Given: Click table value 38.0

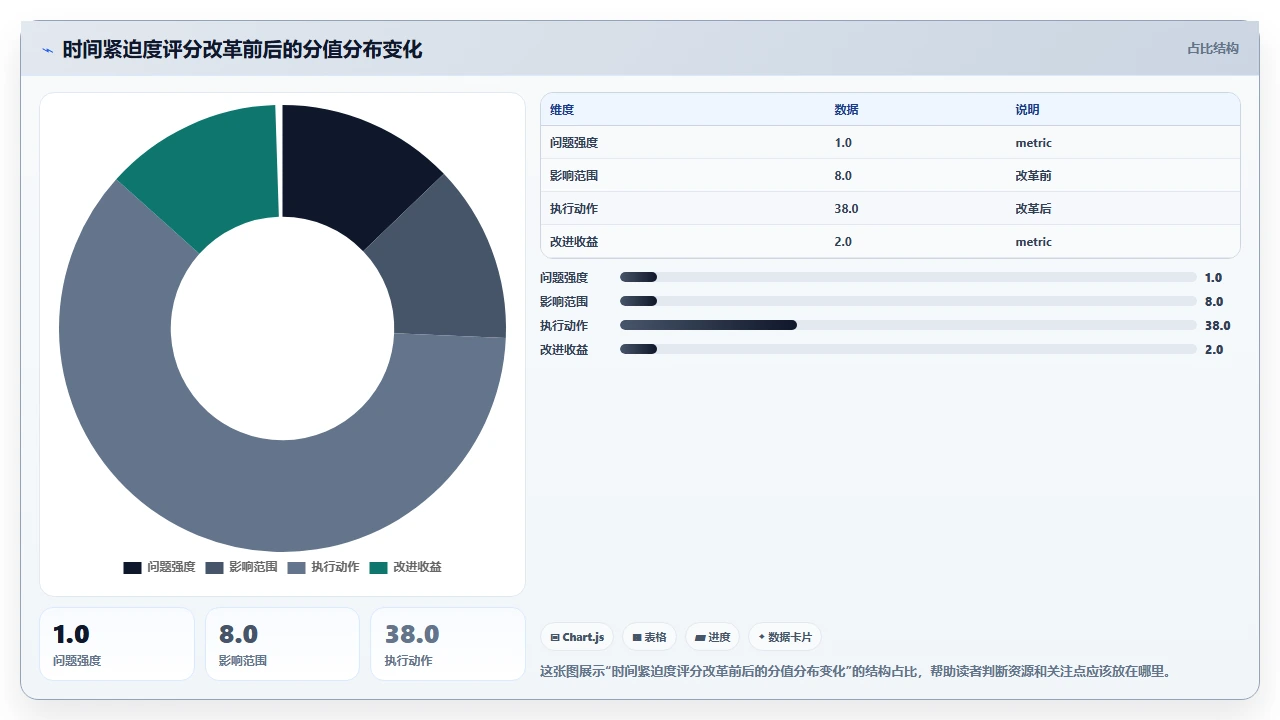Looking at the screenshot, I should coord(847,209).
